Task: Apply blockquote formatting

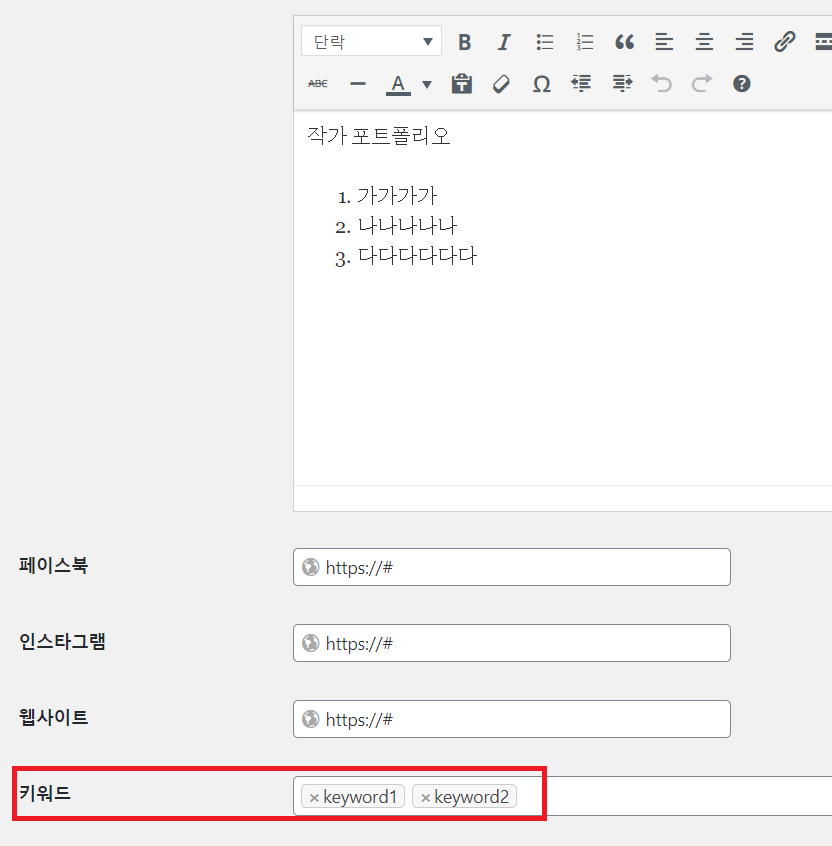Action: (624, 42)
